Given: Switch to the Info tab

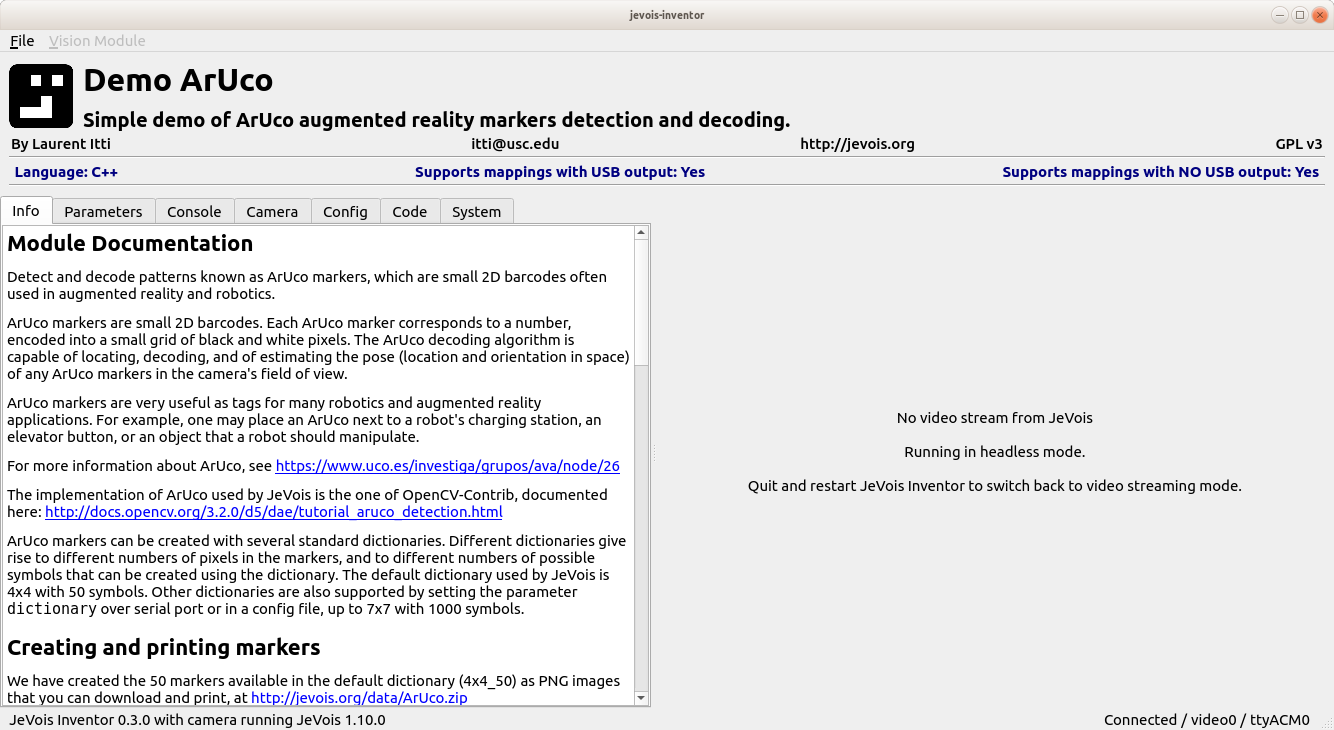Looking at the screenshot, I should [x=26, y=211].
